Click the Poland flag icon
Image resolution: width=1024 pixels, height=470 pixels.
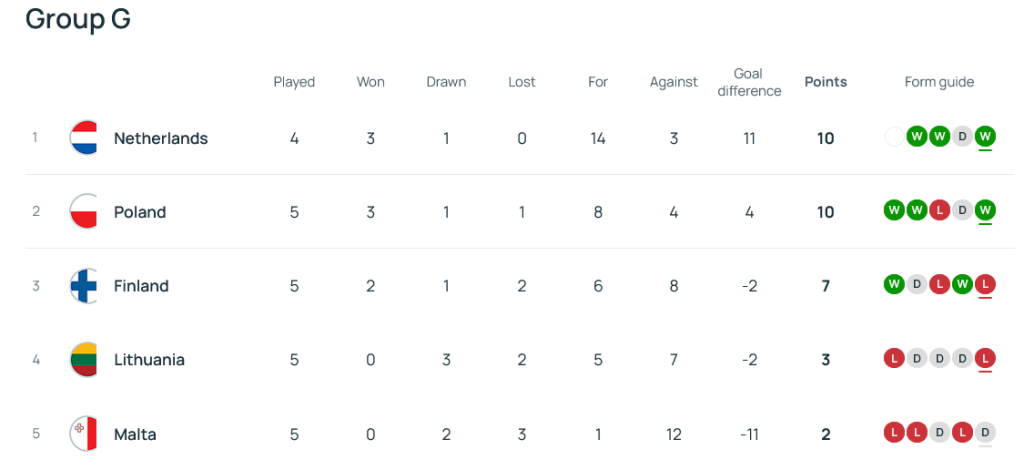[84, 212]
